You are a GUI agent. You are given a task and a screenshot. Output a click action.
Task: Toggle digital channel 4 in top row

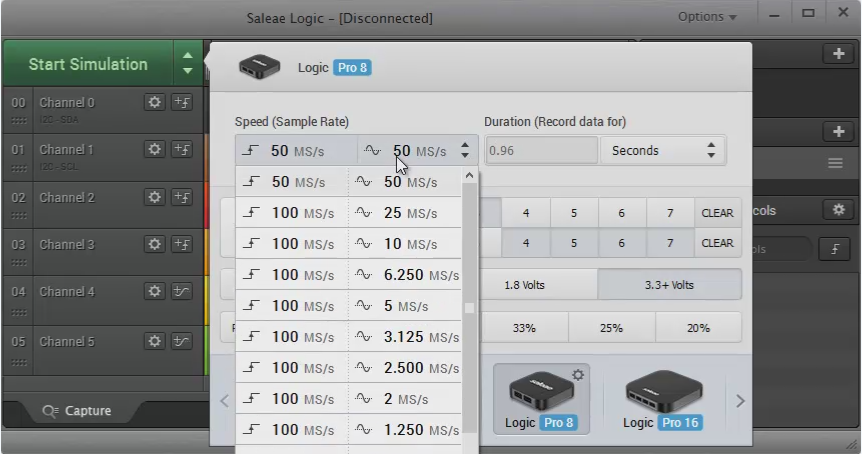[x=525, y=213]
